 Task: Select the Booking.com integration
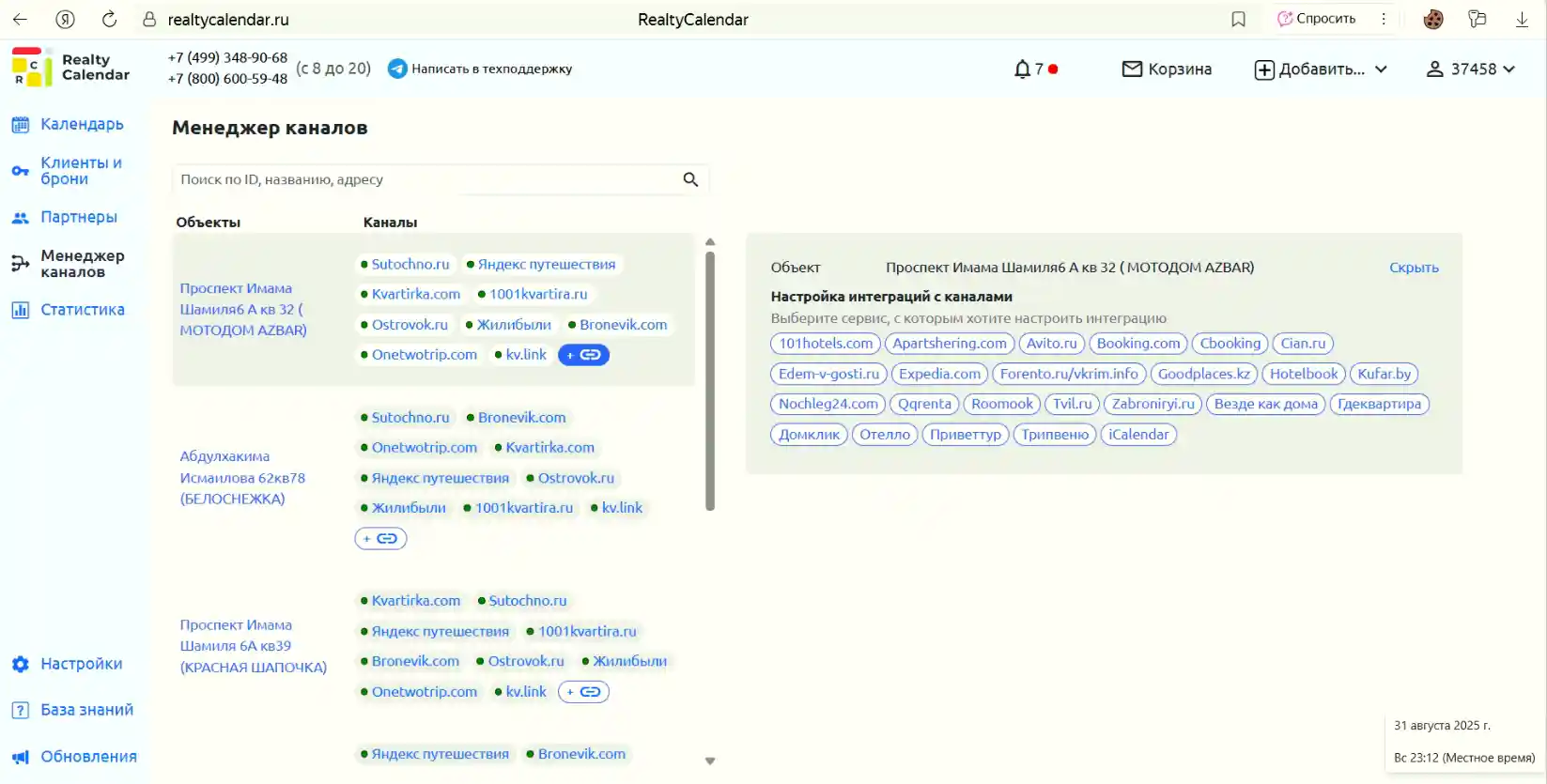1138,344
